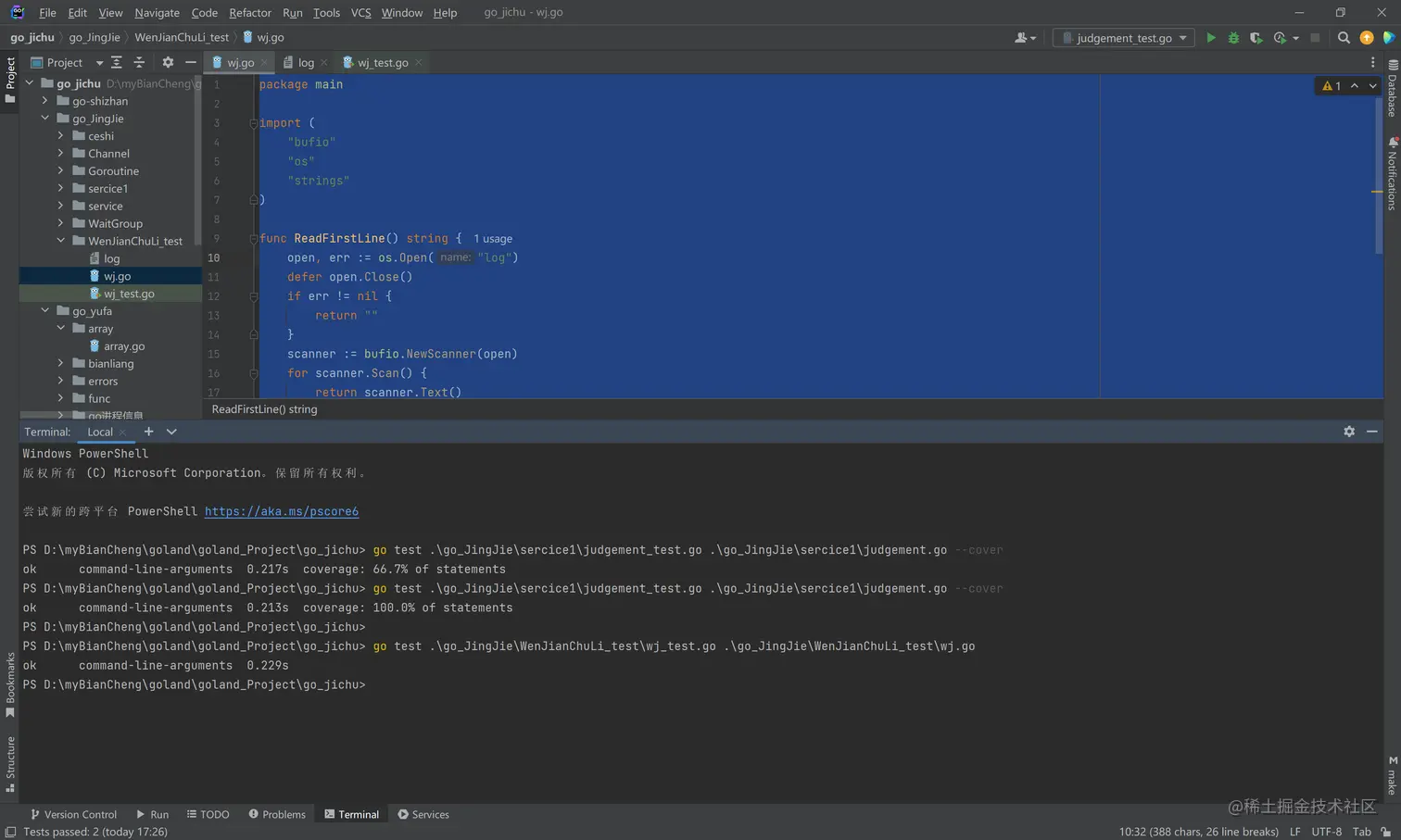
Task: Open the Bookmarks side tool window
Action: pyautogui.click(x=10, y=685)
